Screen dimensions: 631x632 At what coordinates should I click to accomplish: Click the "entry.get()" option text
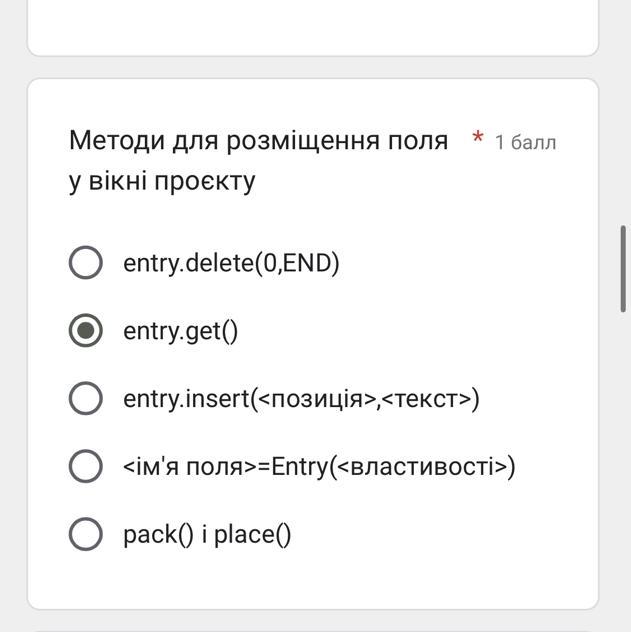tap(181, 331)
